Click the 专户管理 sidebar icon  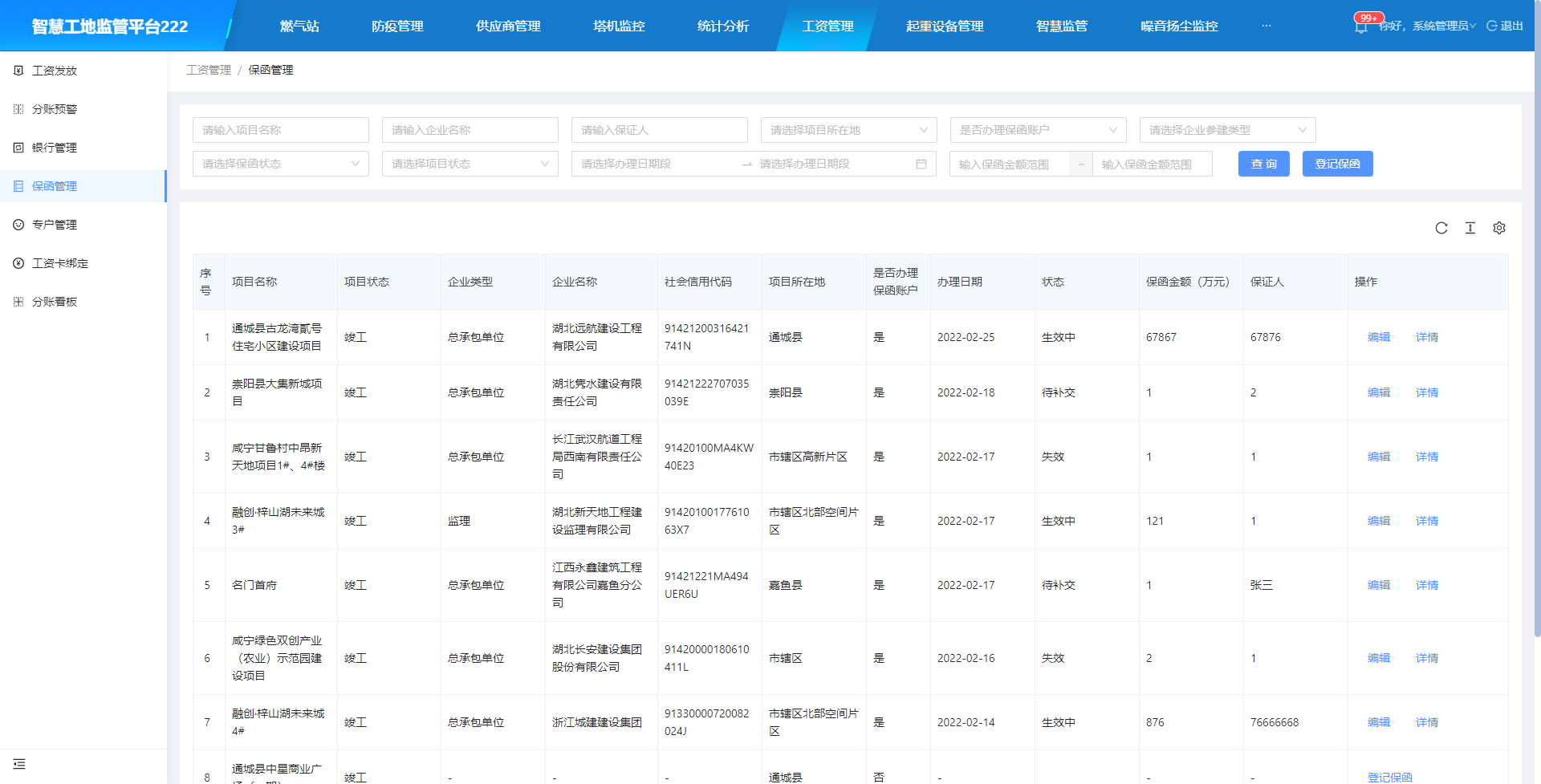[18, 225]
